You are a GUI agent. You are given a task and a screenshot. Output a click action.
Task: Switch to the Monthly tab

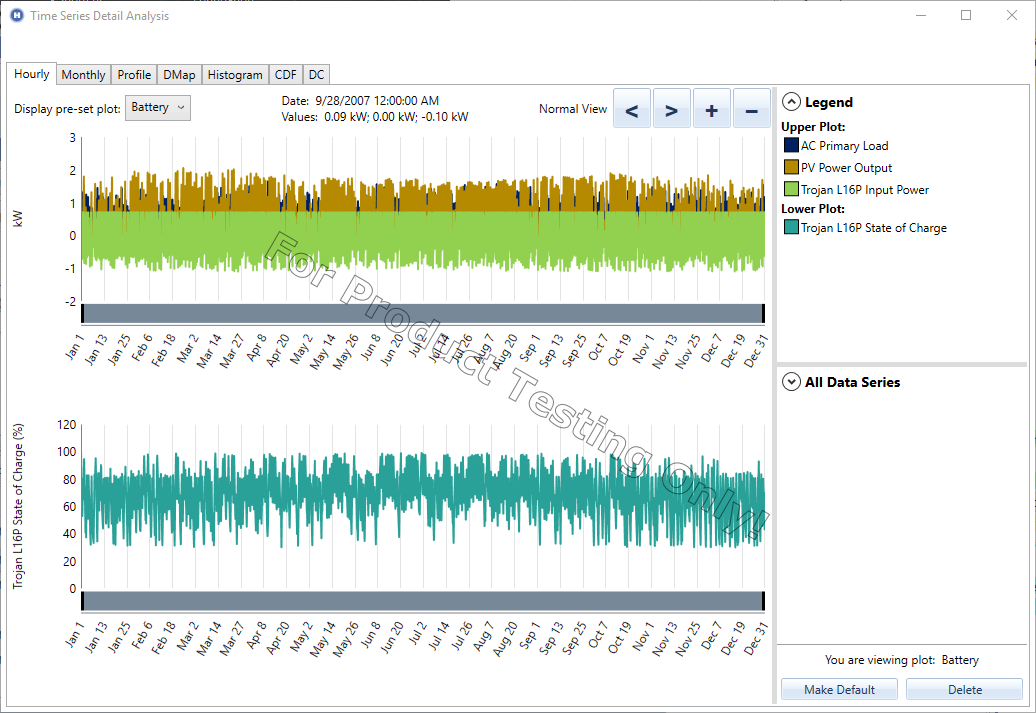[83, 75]
